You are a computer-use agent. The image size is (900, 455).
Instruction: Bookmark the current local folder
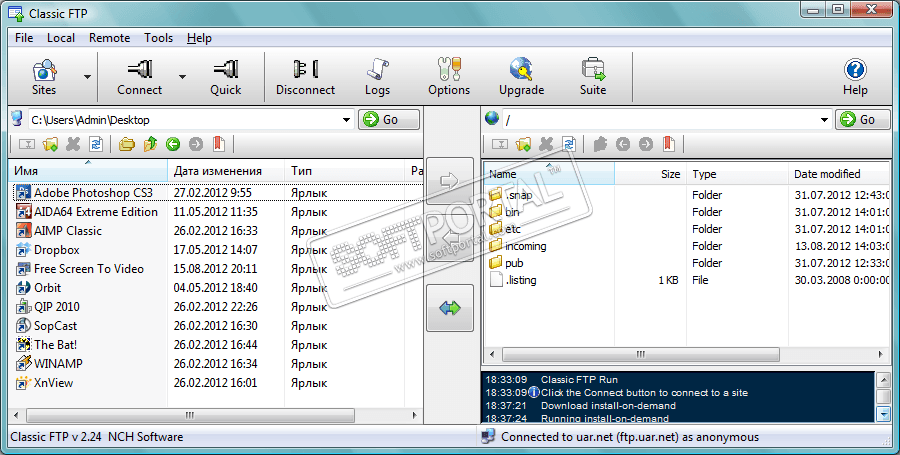click(x=219, y=144)
